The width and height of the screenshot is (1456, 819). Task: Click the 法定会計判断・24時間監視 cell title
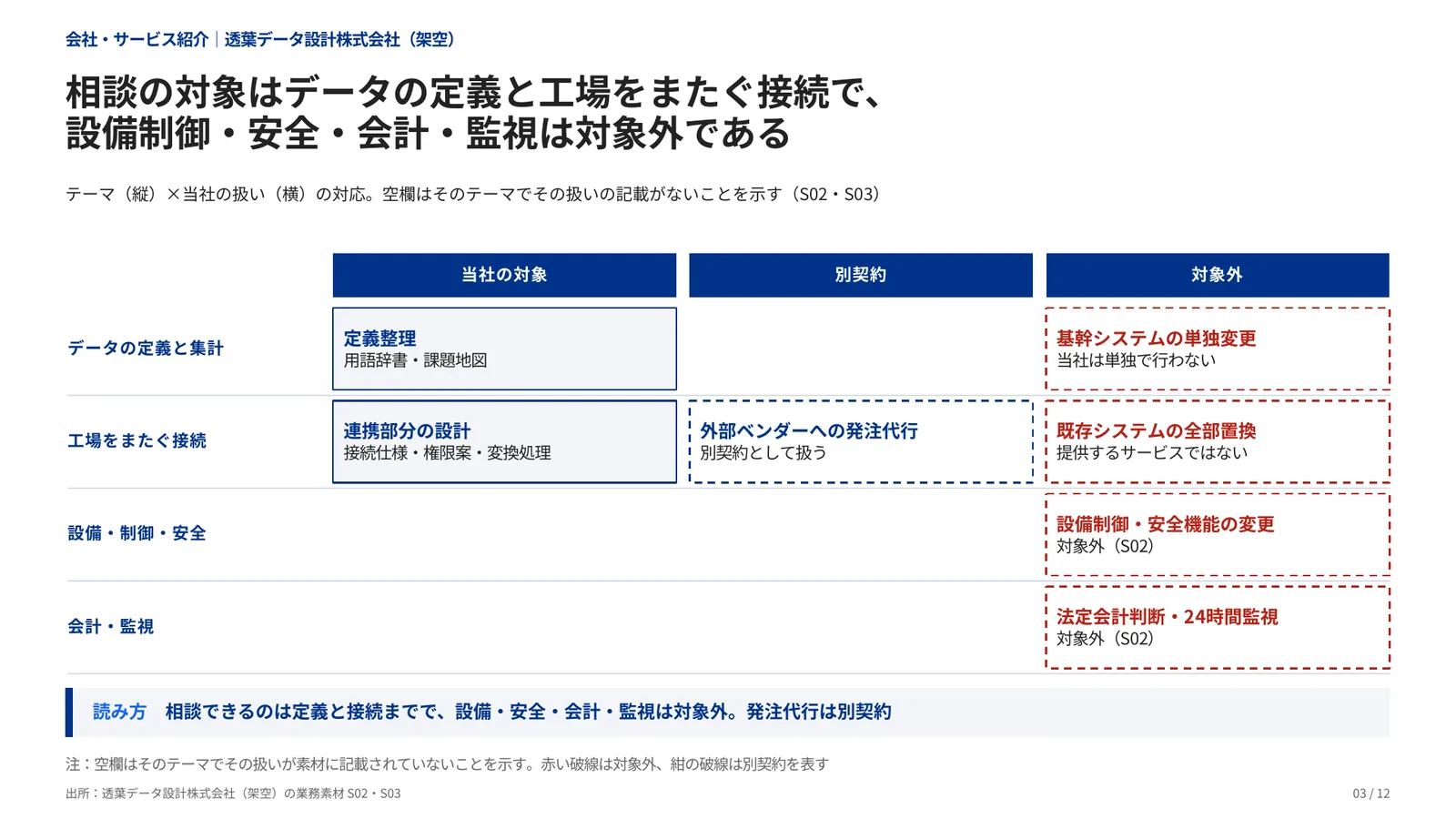point(1168,617)
